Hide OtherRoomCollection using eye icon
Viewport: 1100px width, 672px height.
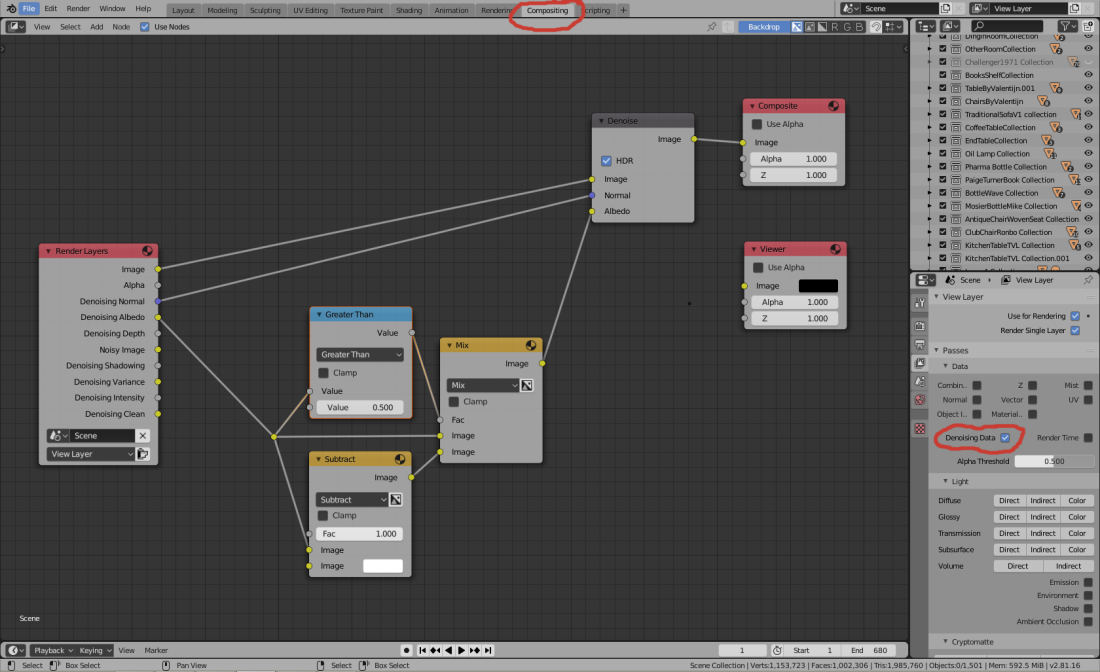pos(1088,49)
